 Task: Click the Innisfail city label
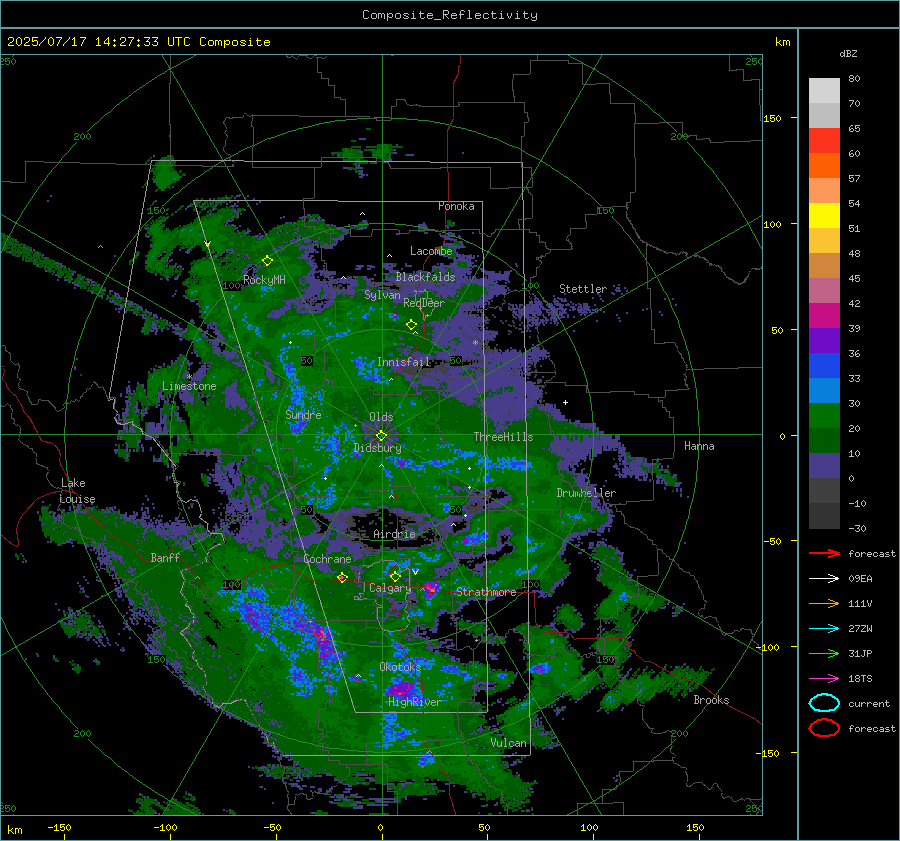[404, 362]
